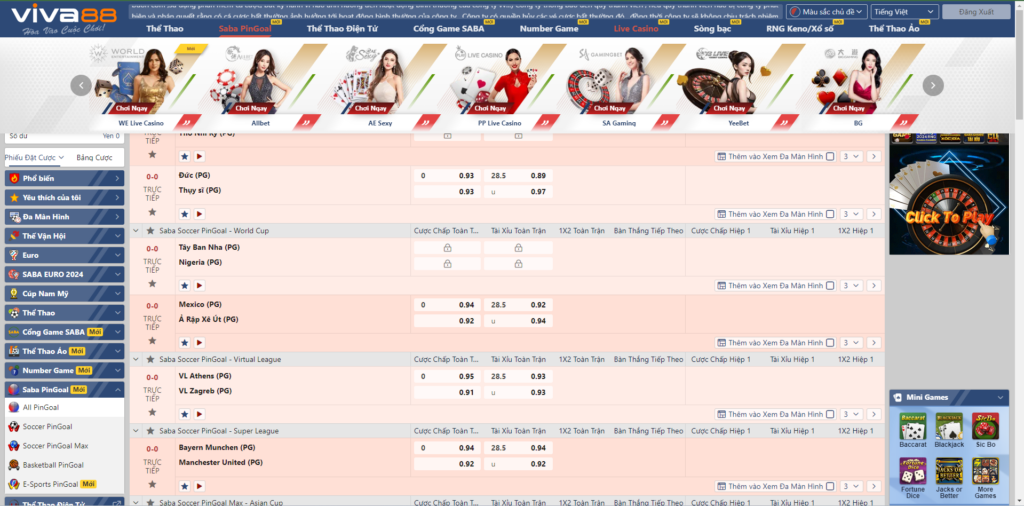Open Number Game top menu

(549, 29)
